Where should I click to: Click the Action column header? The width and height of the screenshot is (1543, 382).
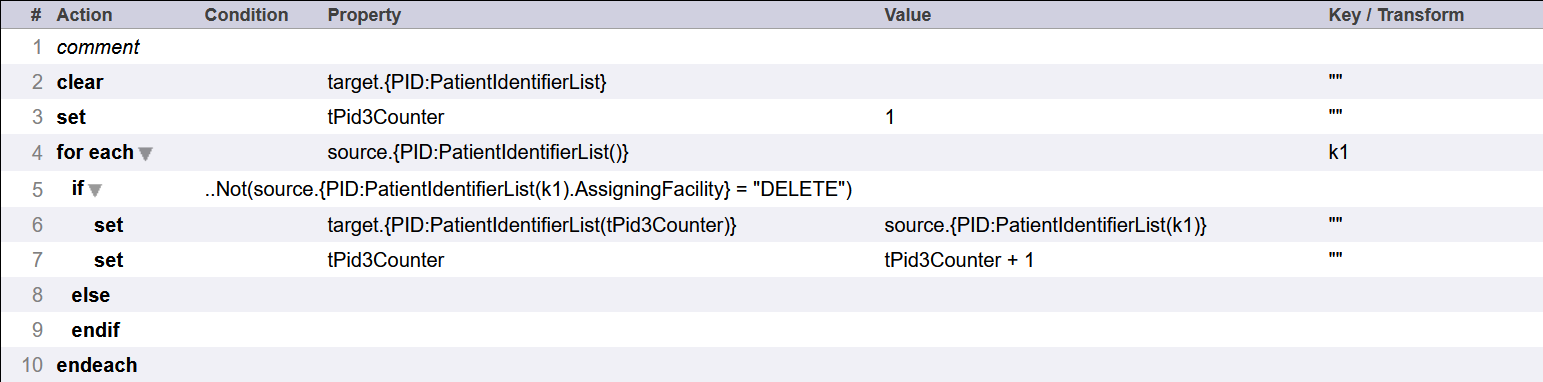click(x=85, y=15)
